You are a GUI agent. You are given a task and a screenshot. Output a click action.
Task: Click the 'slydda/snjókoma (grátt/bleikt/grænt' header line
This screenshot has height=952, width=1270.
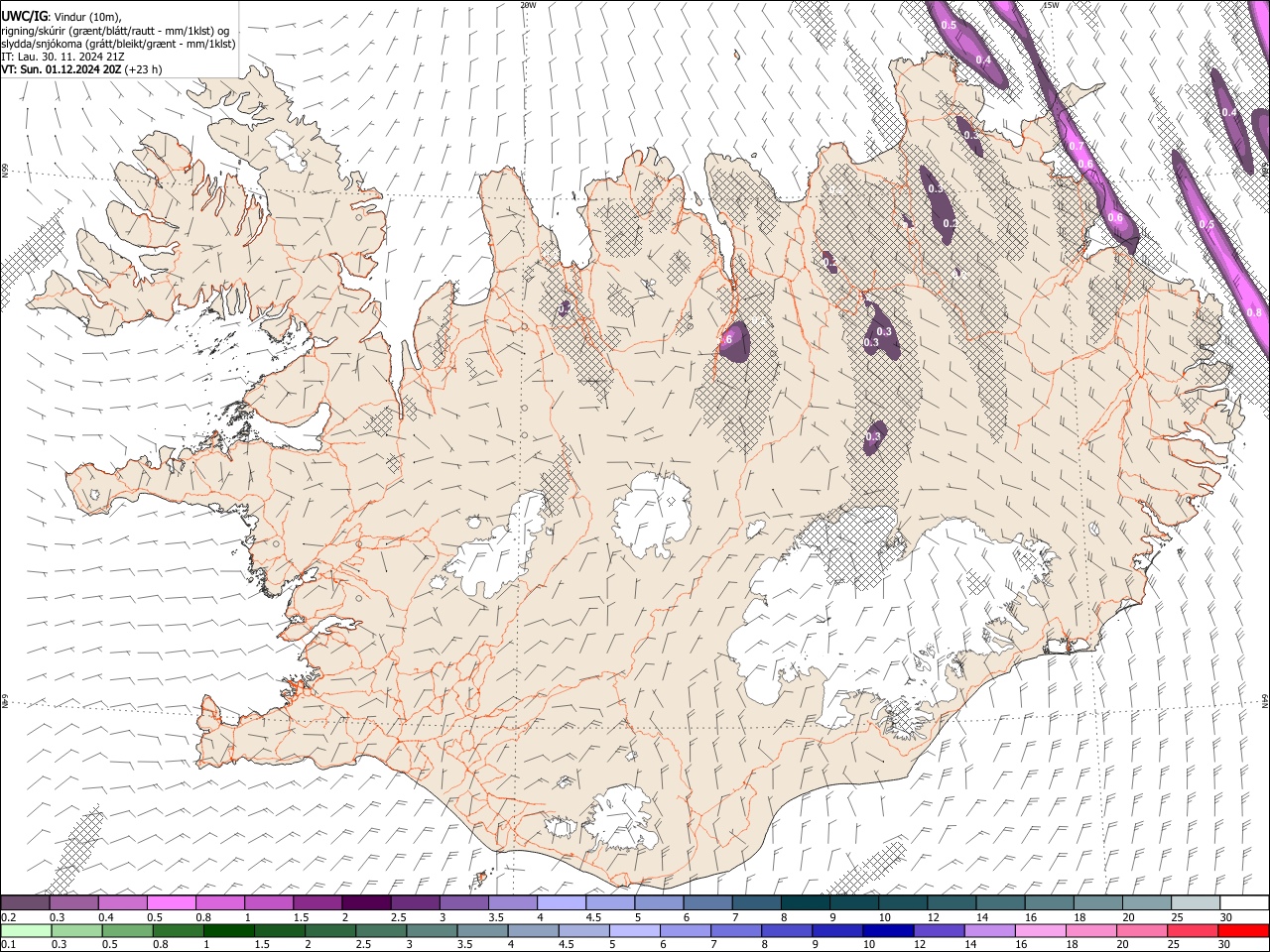tap(118, 44)
